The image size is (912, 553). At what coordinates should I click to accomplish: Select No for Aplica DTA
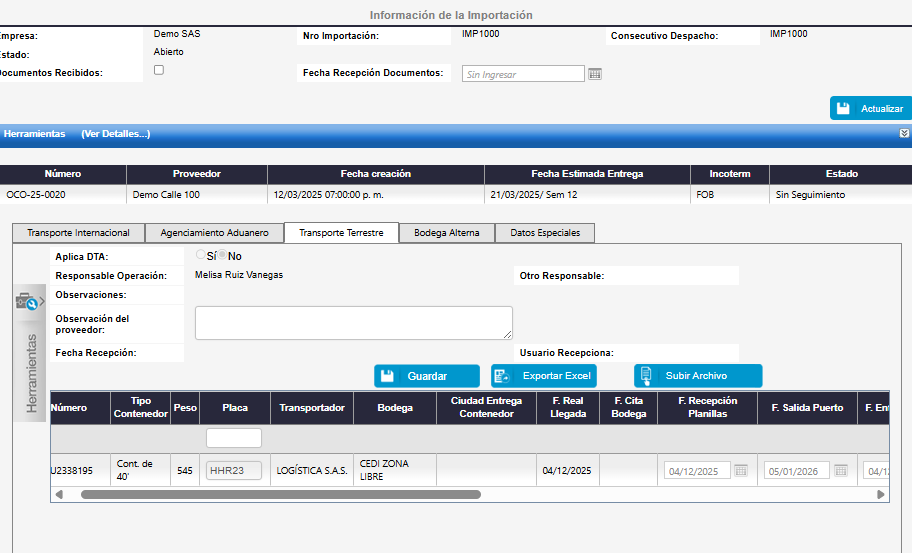click(222, 255)
